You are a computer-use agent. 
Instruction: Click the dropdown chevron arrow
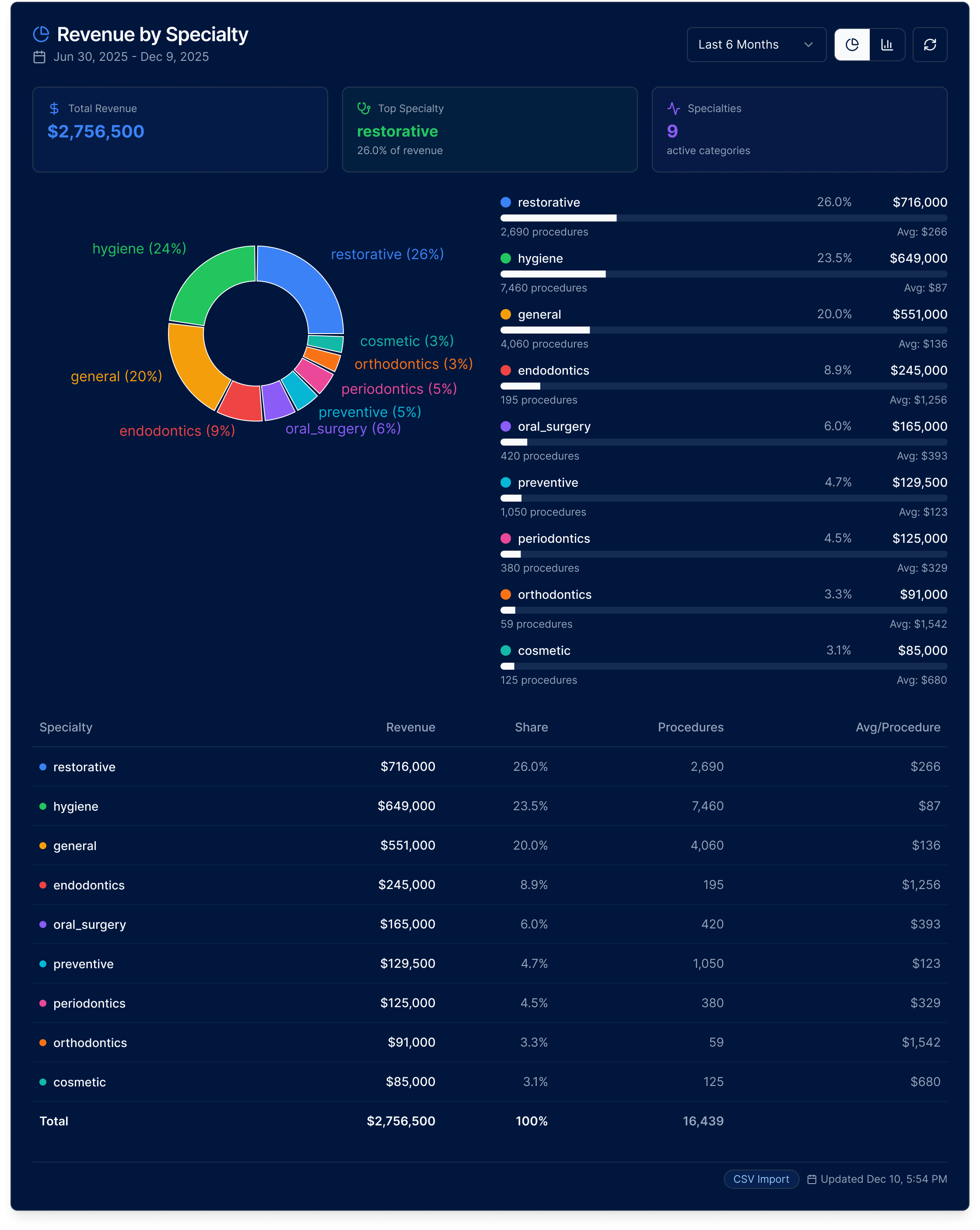click(808, 45)
